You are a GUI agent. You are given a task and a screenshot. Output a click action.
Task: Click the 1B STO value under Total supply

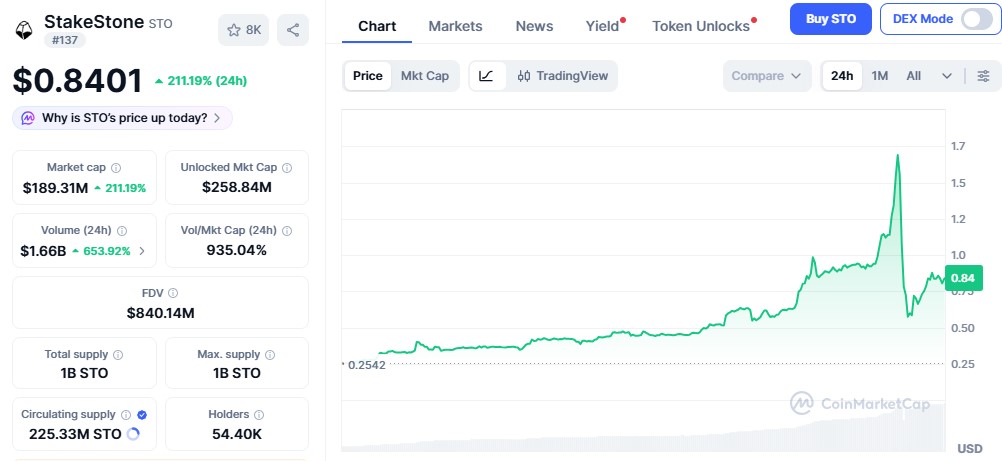(x=84, y=373)
